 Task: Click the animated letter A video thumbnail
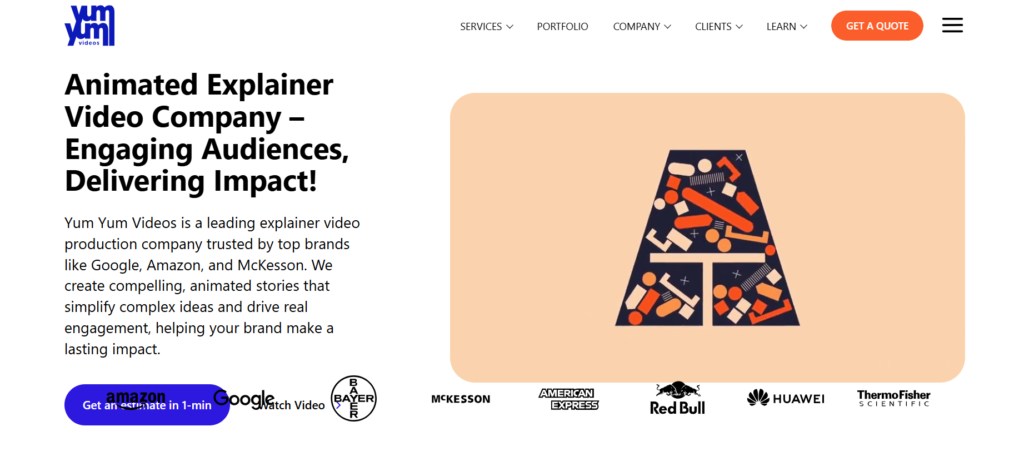pyautogui.click(x=707, y=238)
